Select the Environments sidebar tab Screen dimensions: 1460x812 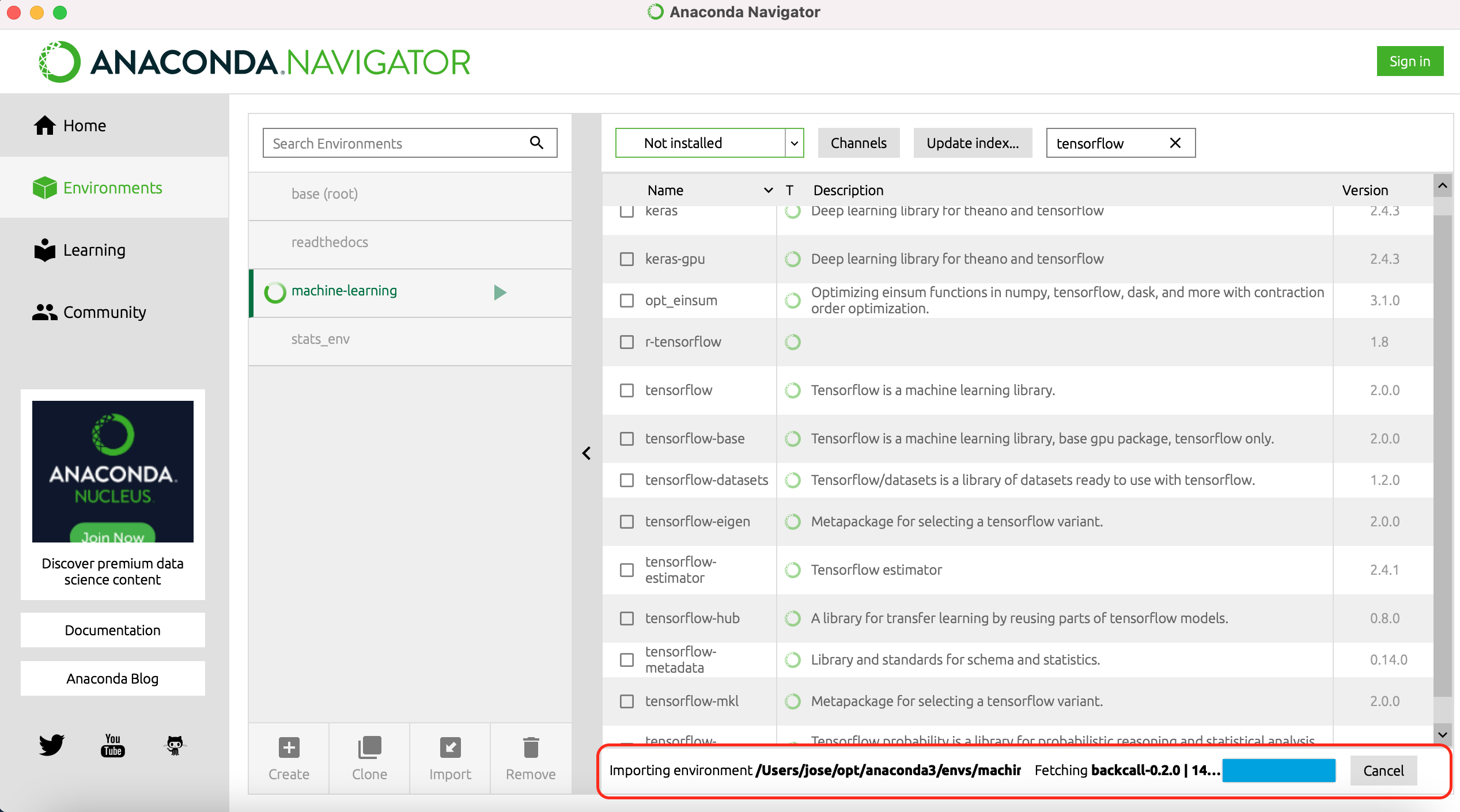tap(114, 188)
